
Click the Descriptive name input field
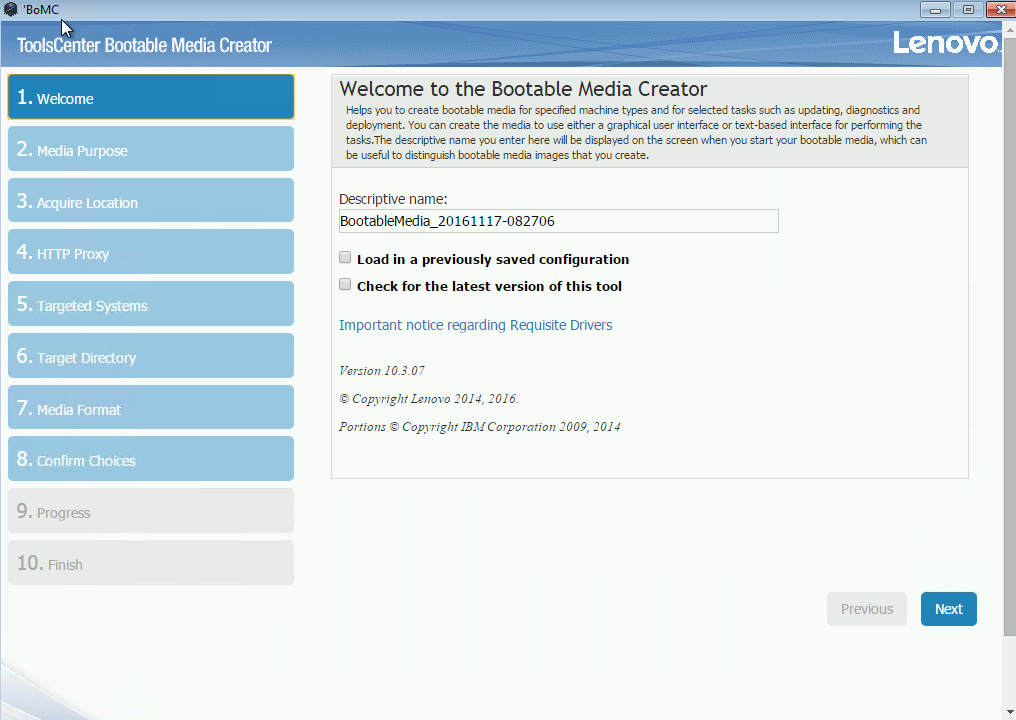click(559, 221)
